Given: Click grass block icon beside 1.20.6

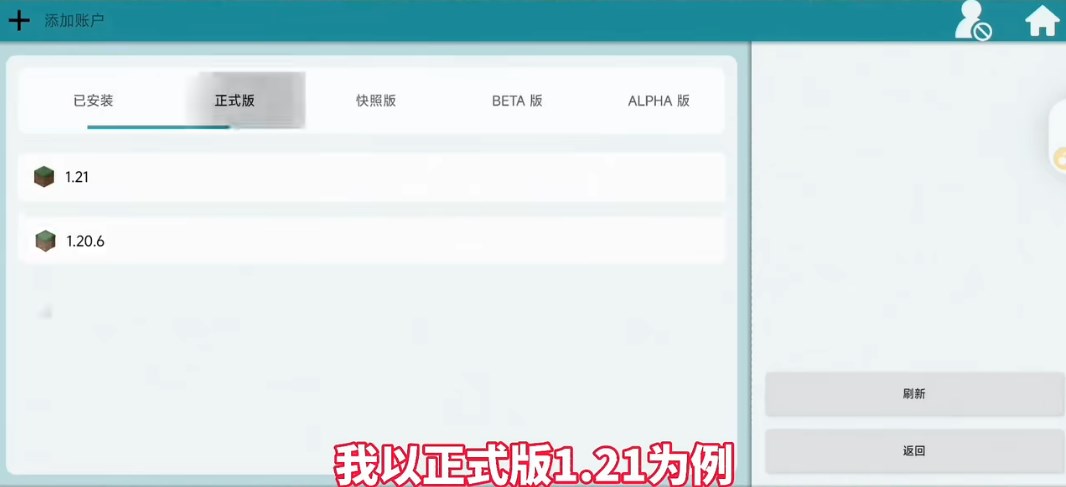Looking at the screenshot, I should point(46,241).
